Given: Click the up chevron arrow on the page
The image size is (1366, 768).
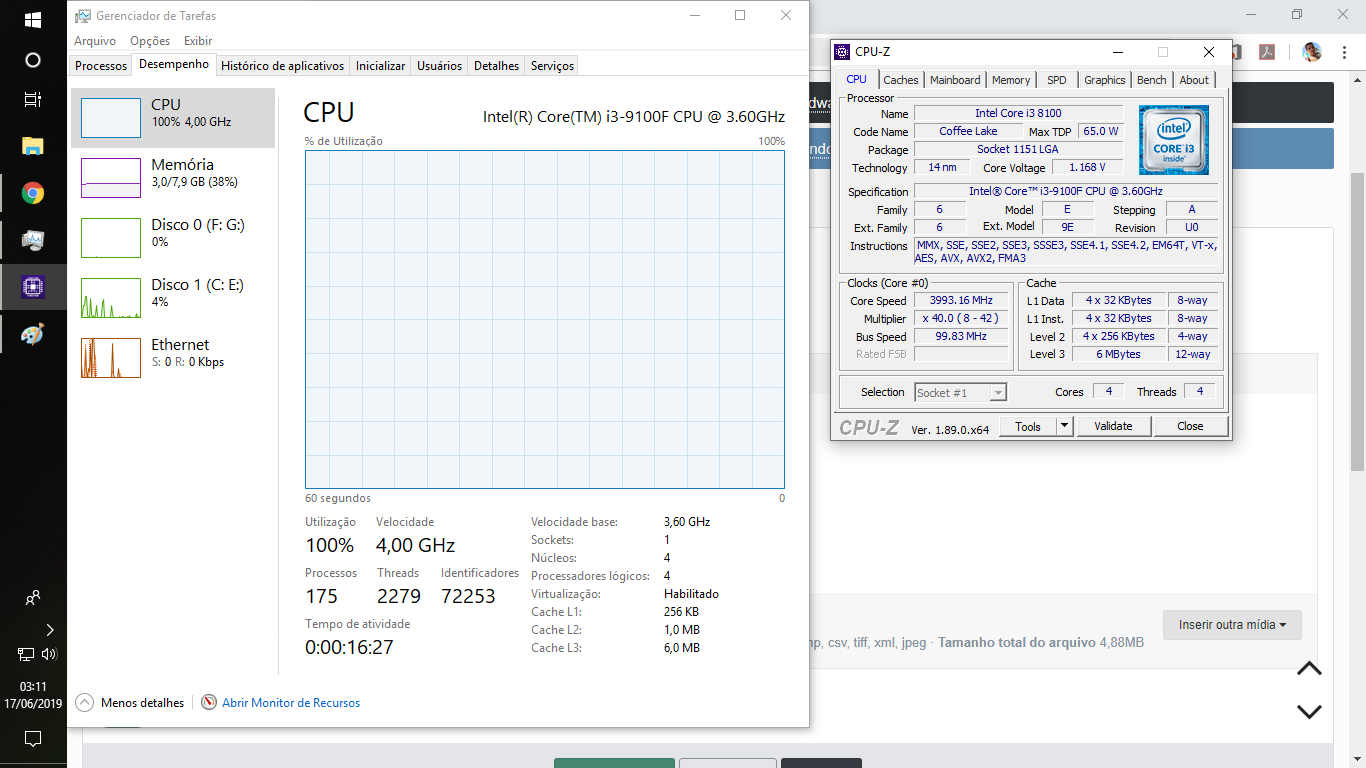Looking at the screenshot, I should pos(1309,669).
